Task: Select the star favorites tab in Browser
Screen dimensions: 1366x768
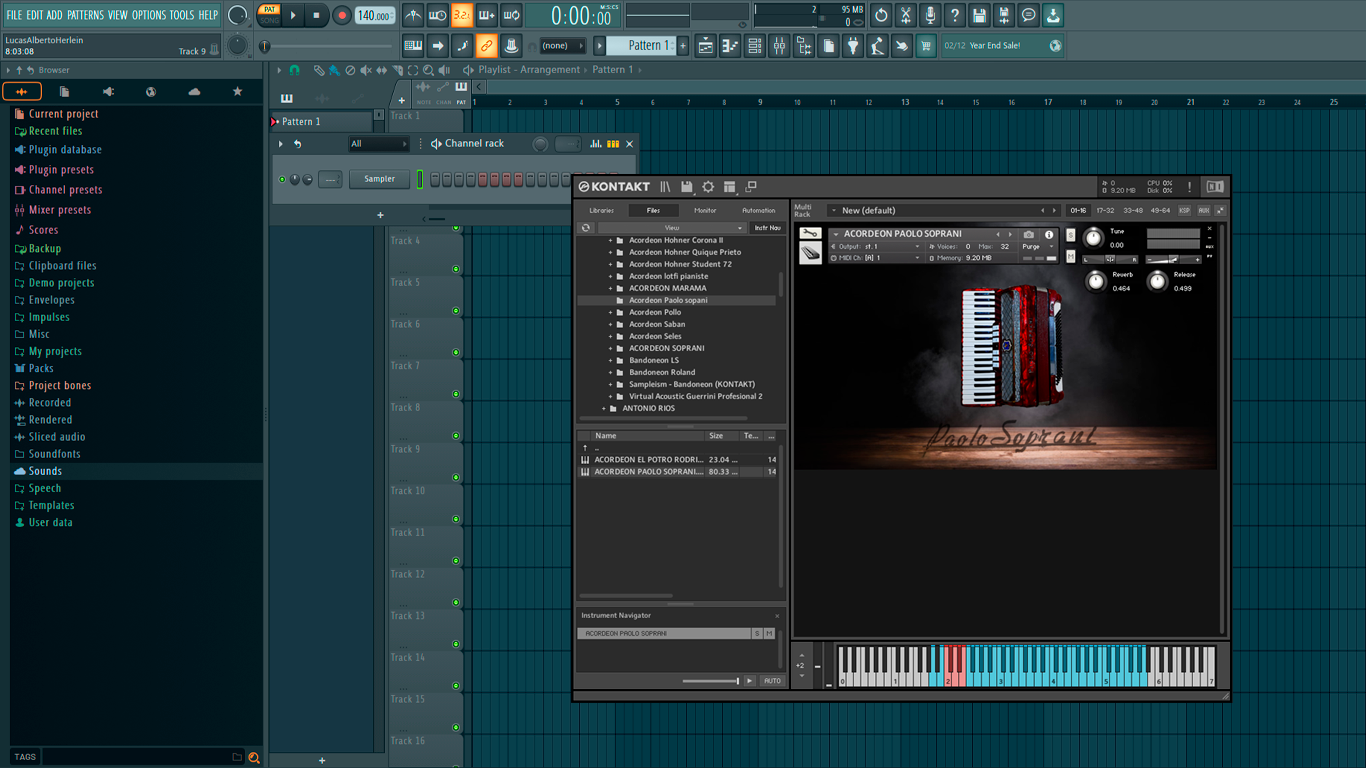Action: pos(237,92)
